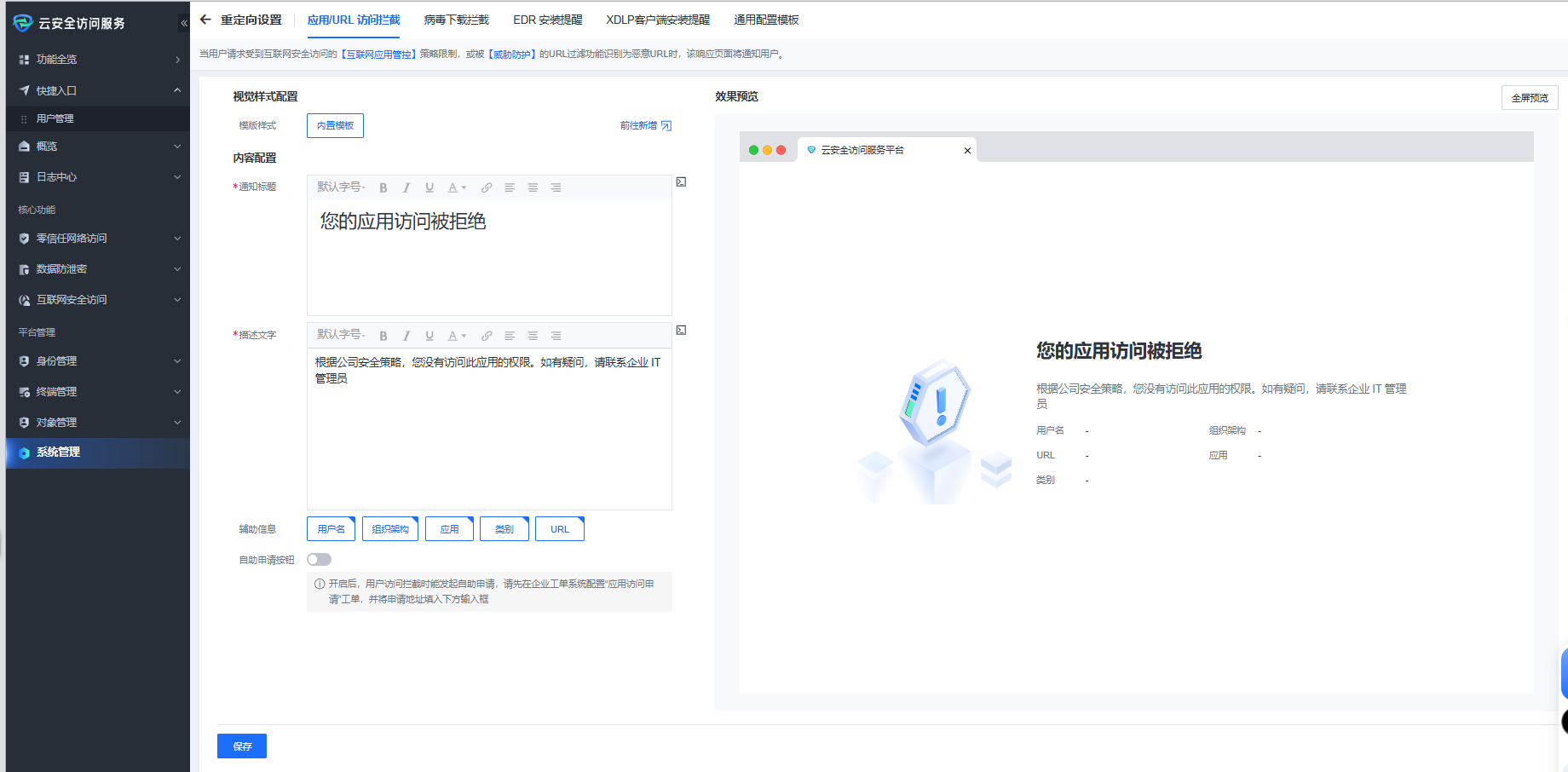Open the 通用配置模板 tab
1568x772 pixels.
[766, 20]
